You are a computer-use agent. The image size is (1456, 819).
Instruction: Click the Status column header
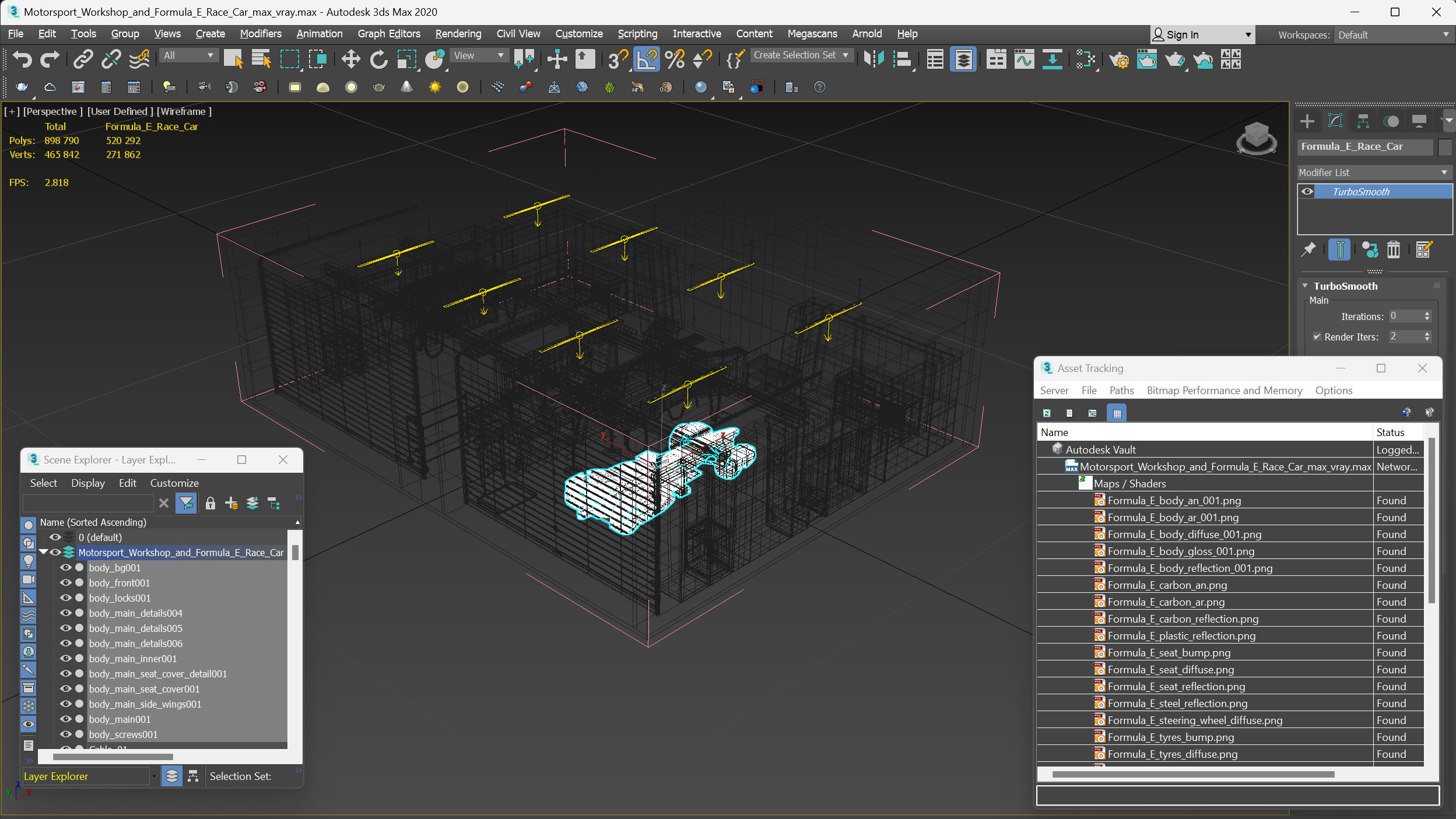(1398, 432)
